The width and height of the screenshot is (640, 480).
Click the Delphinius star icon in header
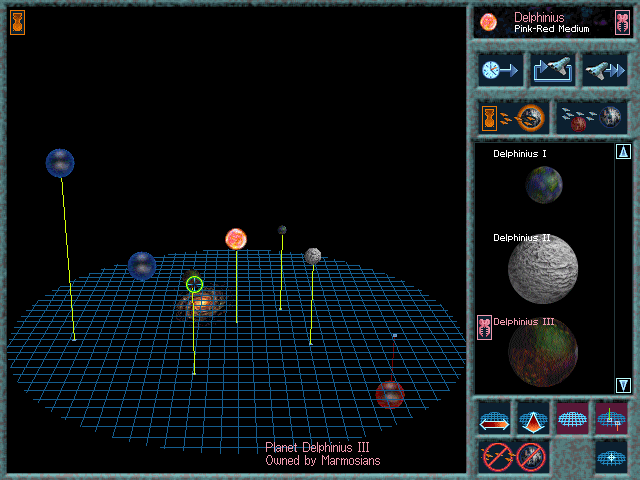(x=488, y=22)
